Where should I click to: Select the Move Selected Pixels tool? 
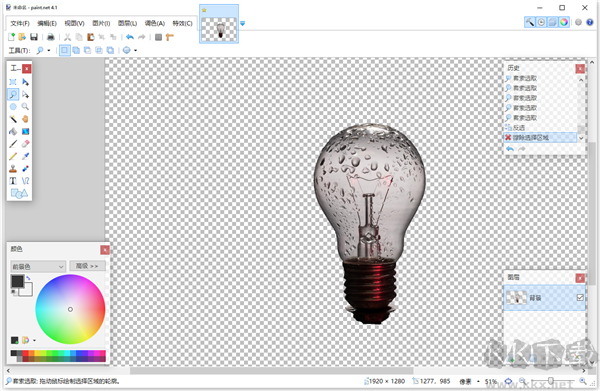(x=25, y=82)
